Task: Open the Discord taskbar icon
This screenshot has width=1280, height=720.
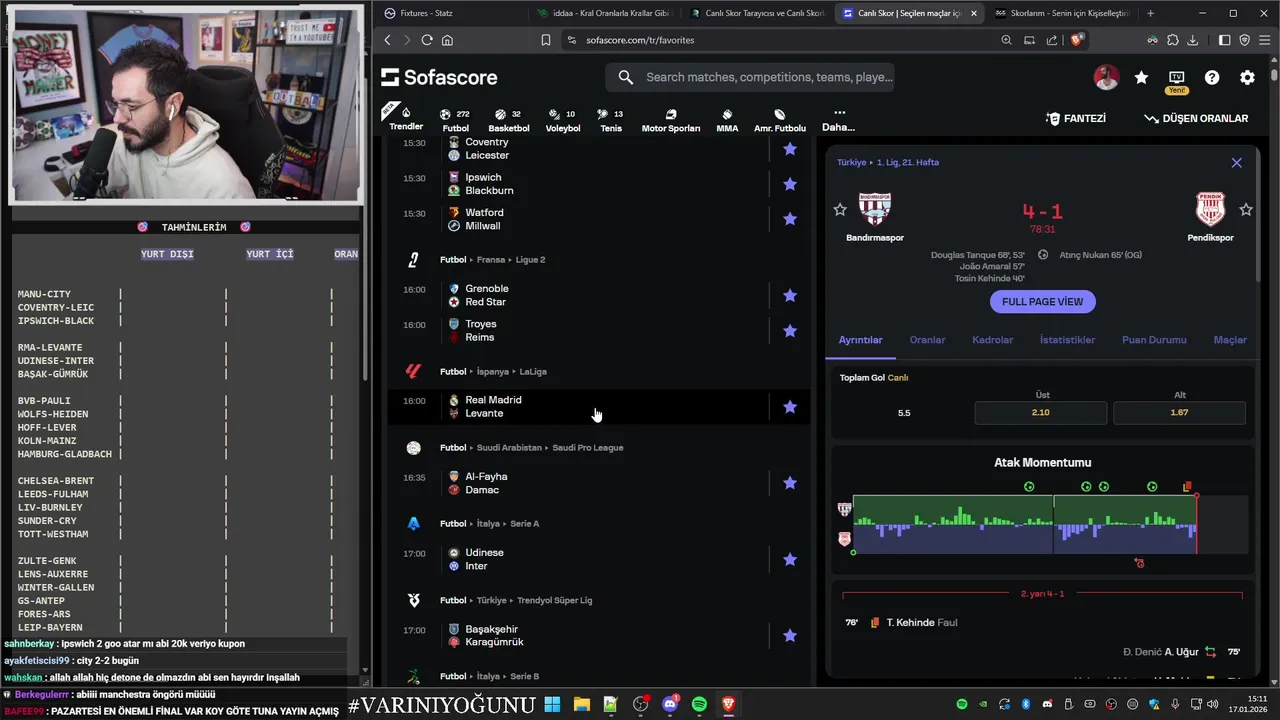Action: coord(670,705)
